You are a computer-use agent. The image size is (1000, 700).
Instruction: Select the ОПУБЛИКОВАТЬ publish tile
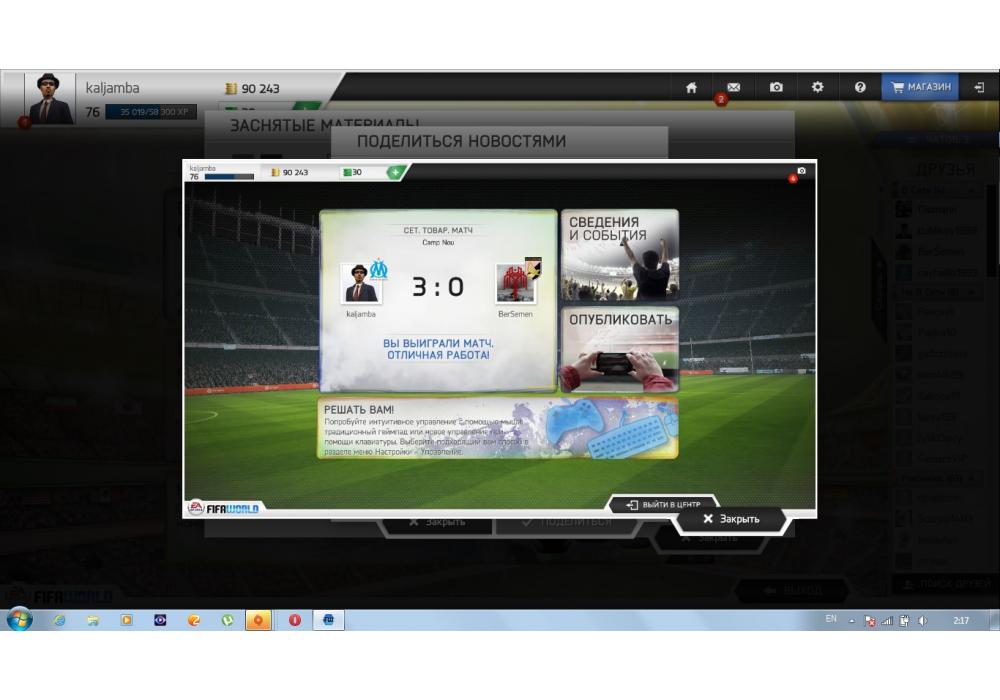(x=619, y=349)
